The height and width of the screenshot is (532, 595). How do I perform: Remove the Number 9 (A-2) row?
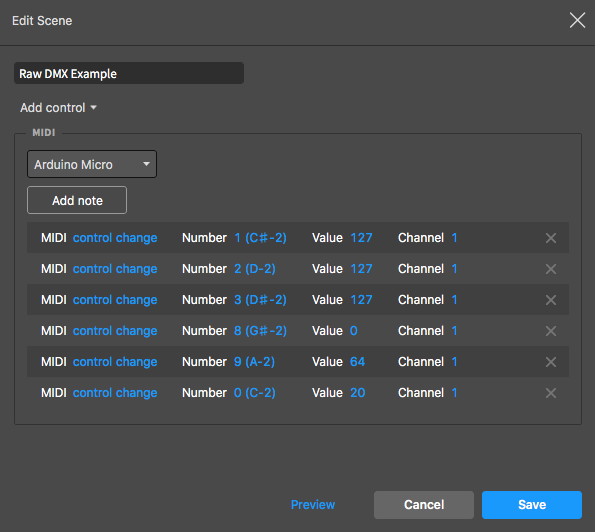551,362
